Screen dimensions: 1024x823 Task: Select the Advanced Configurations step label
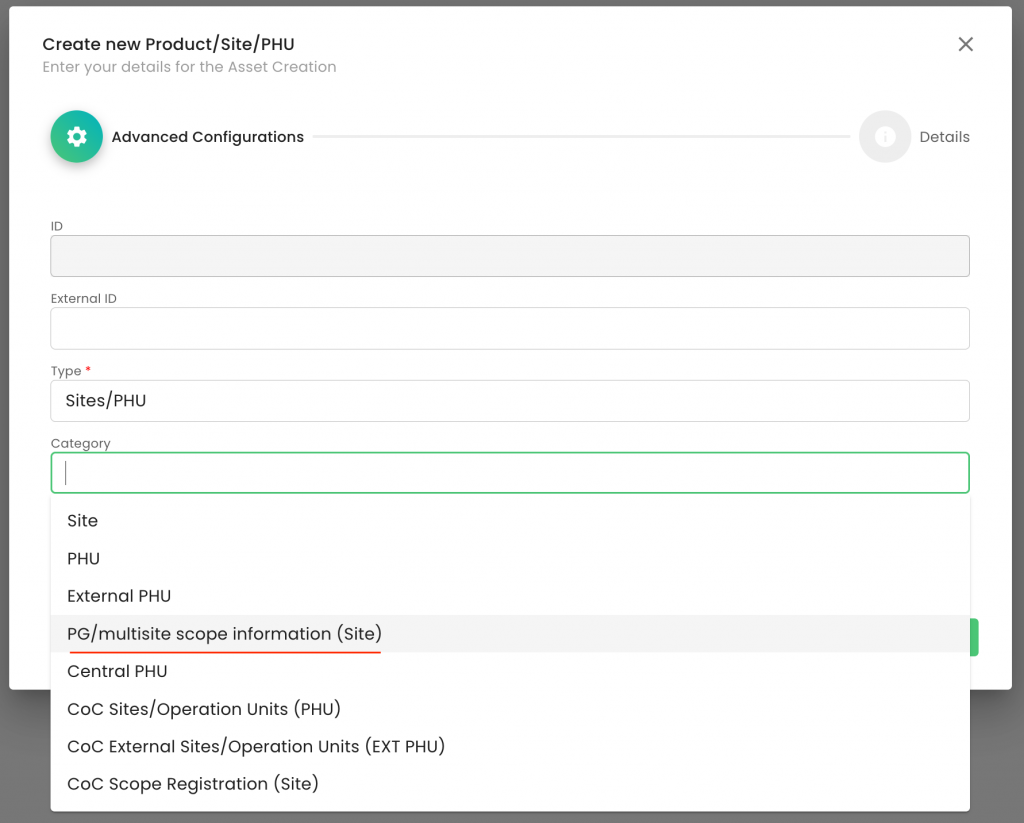click(207, 137)
